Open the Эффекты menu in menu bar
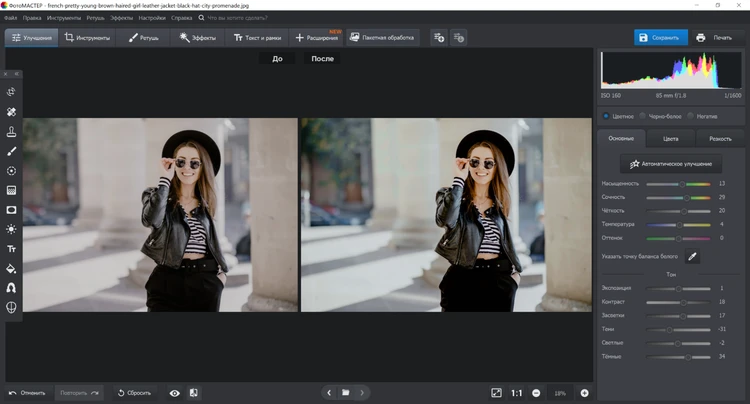The width and height of the screenshot is (750, 404). click(x=121, y=18)
